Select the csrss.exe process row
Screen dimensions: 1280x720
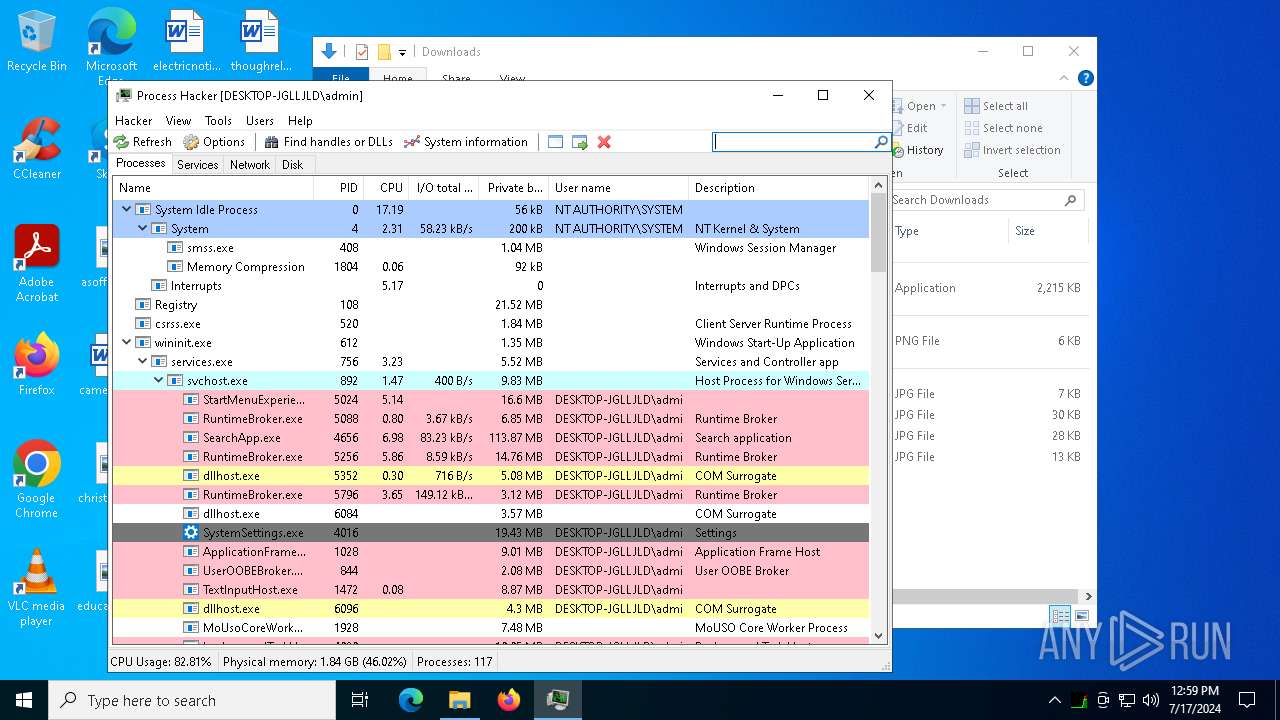(490, 324)
